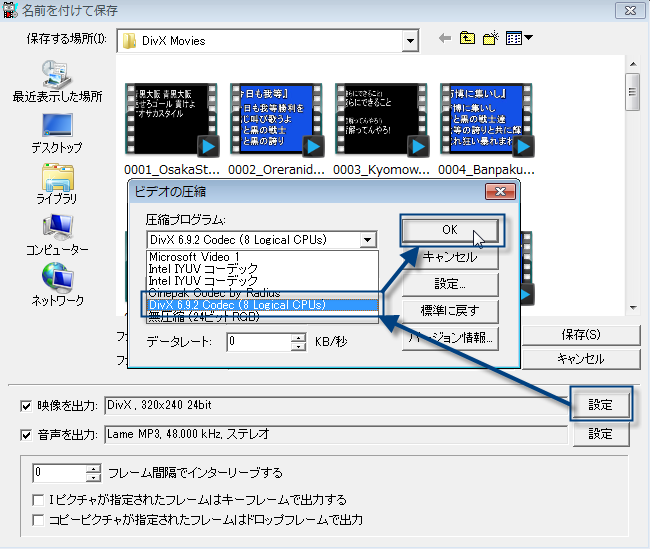Create a new folder icon
This screenshot has width=650, height=549.
[491, 40]
